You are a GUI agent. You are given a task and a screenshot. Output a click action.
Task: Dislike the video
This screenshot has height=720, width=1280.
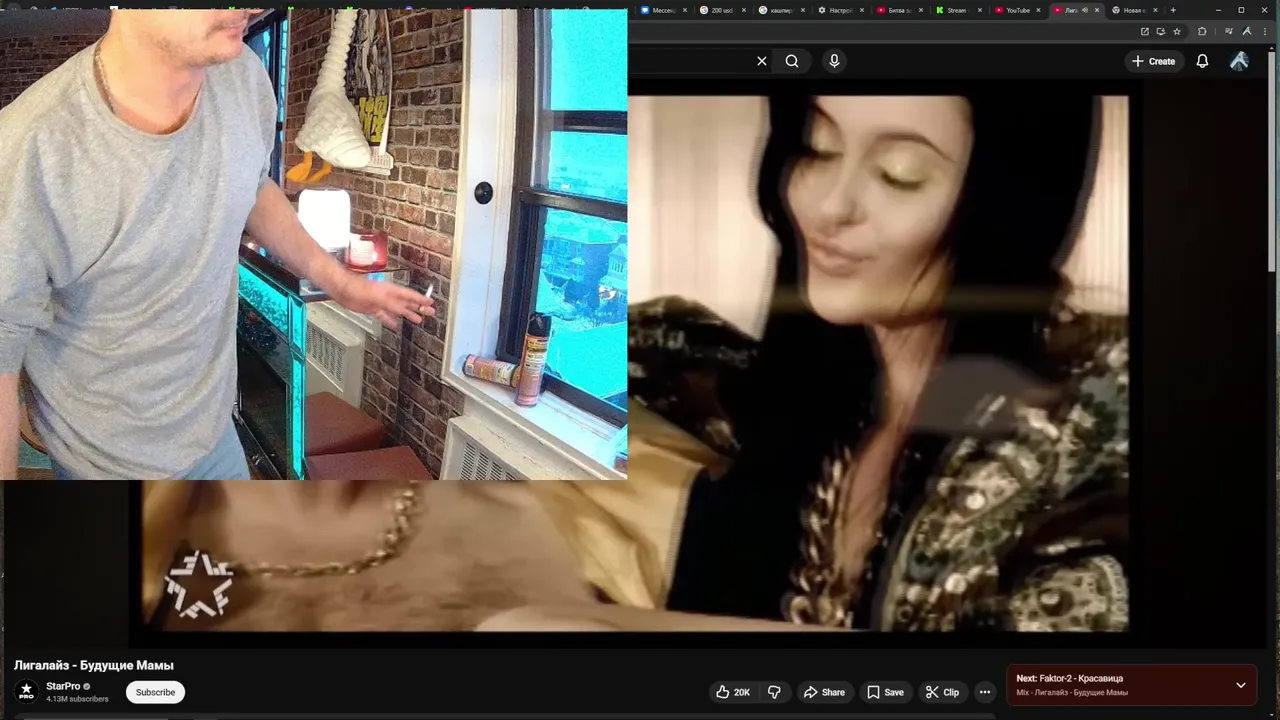(774, 692)
